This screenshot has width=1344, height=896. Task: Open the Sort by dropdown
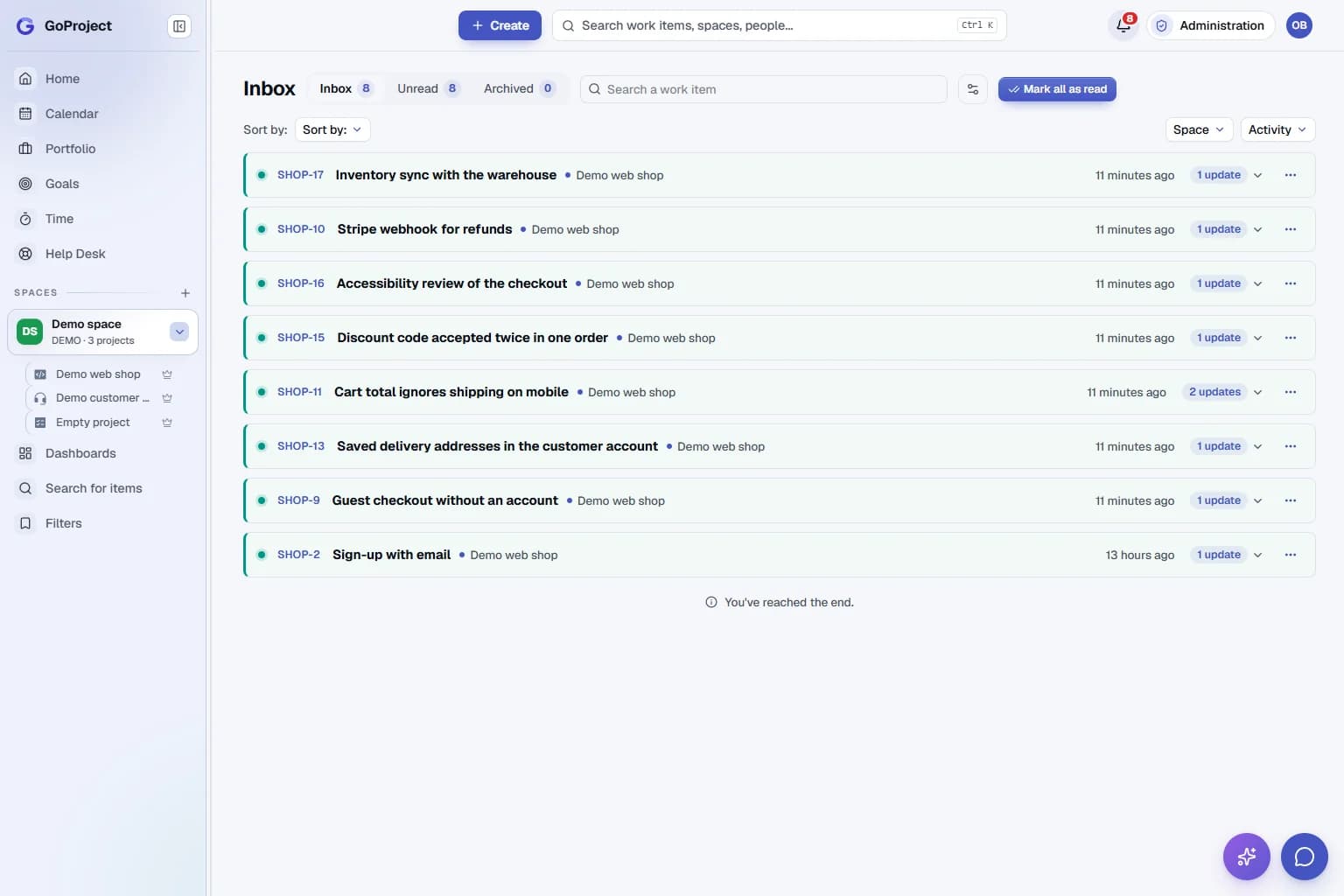(x=332, y=129)
